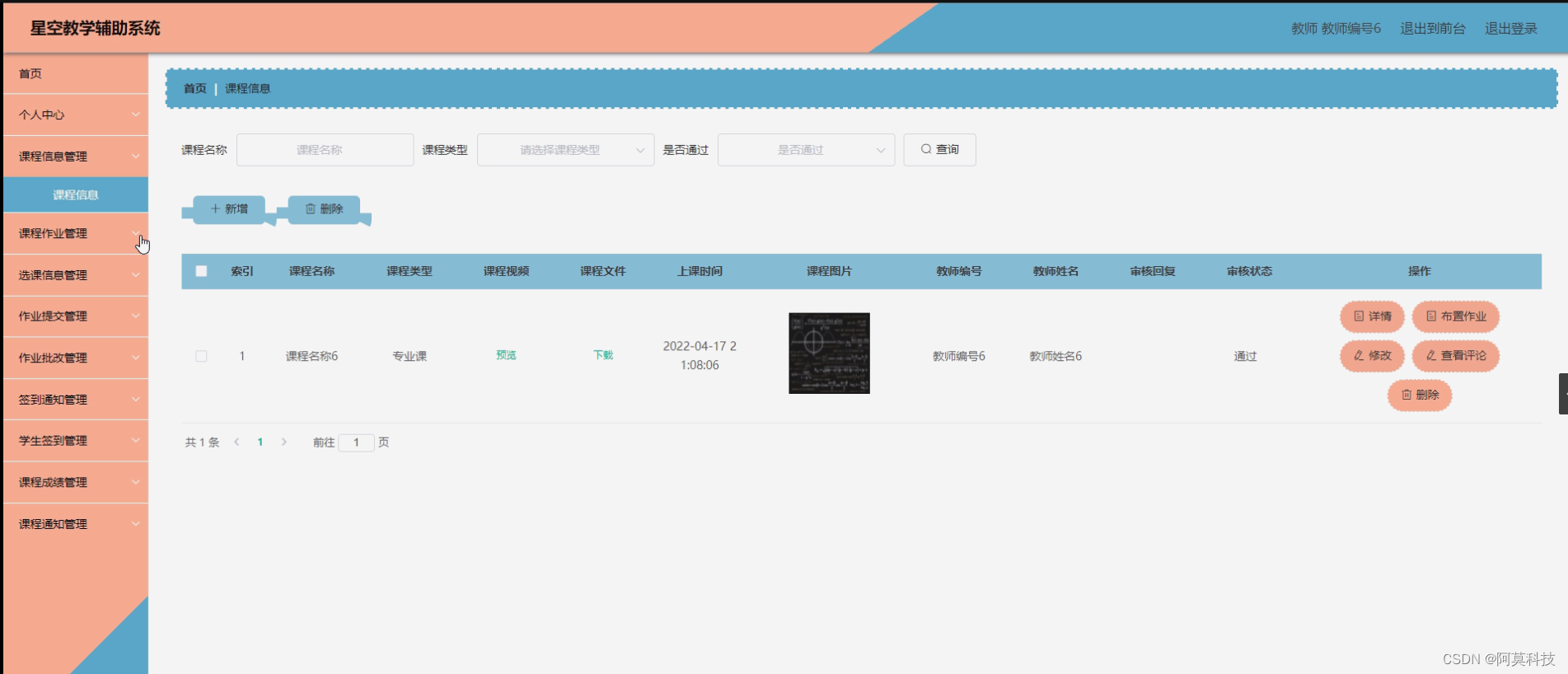Collapse the 课程信息管理 sidebar menu

point(76,156)
